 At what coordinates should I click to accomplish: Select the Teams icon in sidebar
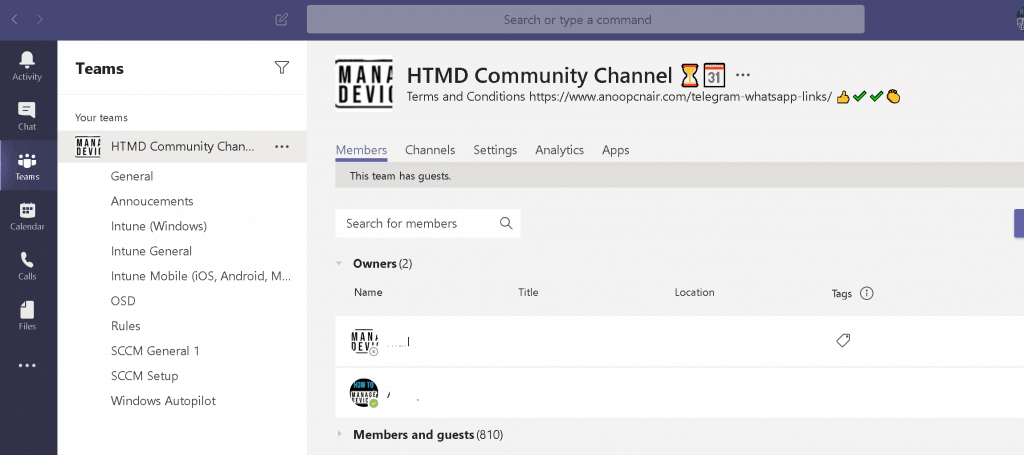(27, 161)
